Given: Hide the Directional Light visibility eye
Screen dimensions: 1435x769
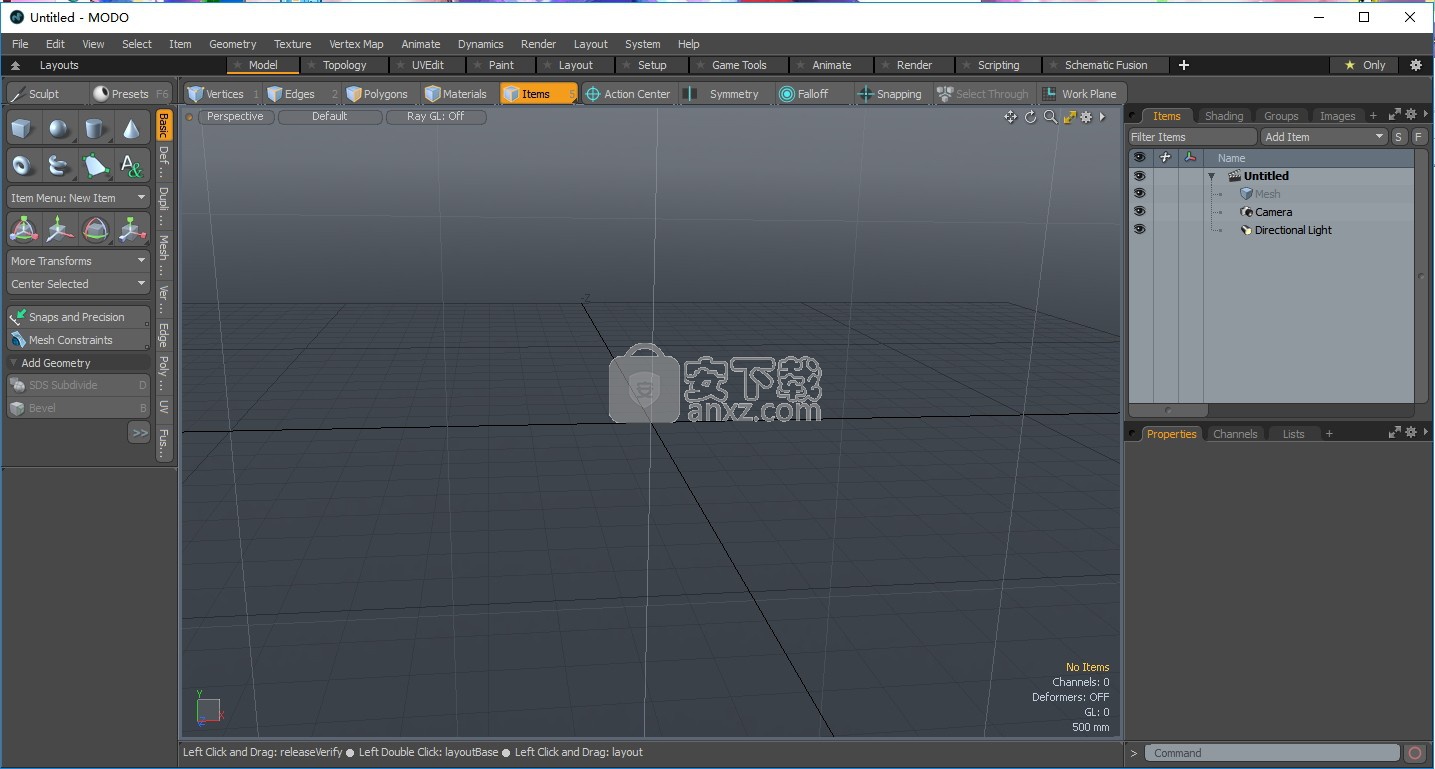Looking at the screenshot, I should [1139, 230].
